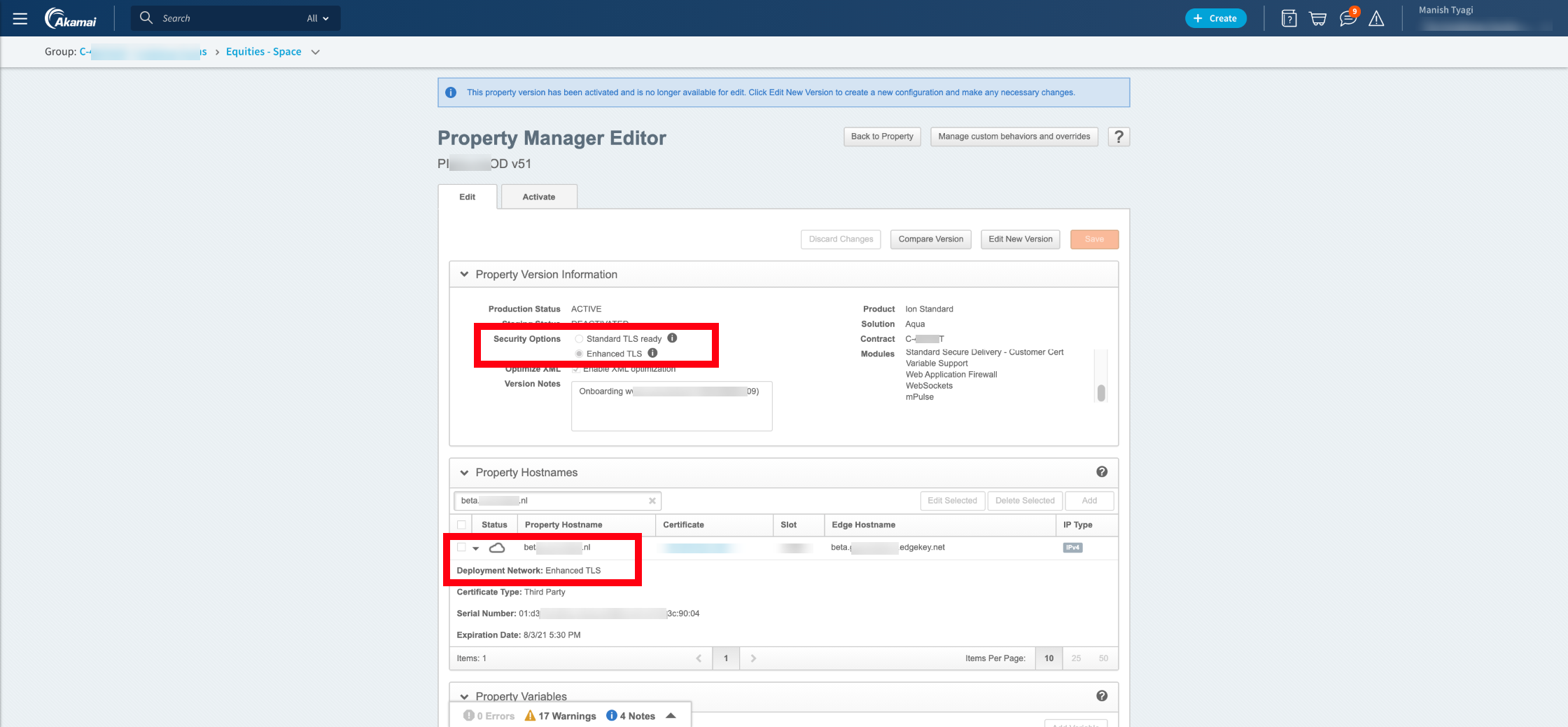Click the Property Hostnames help icon
Screen dimensions: 1568x727
point(1102,472)
